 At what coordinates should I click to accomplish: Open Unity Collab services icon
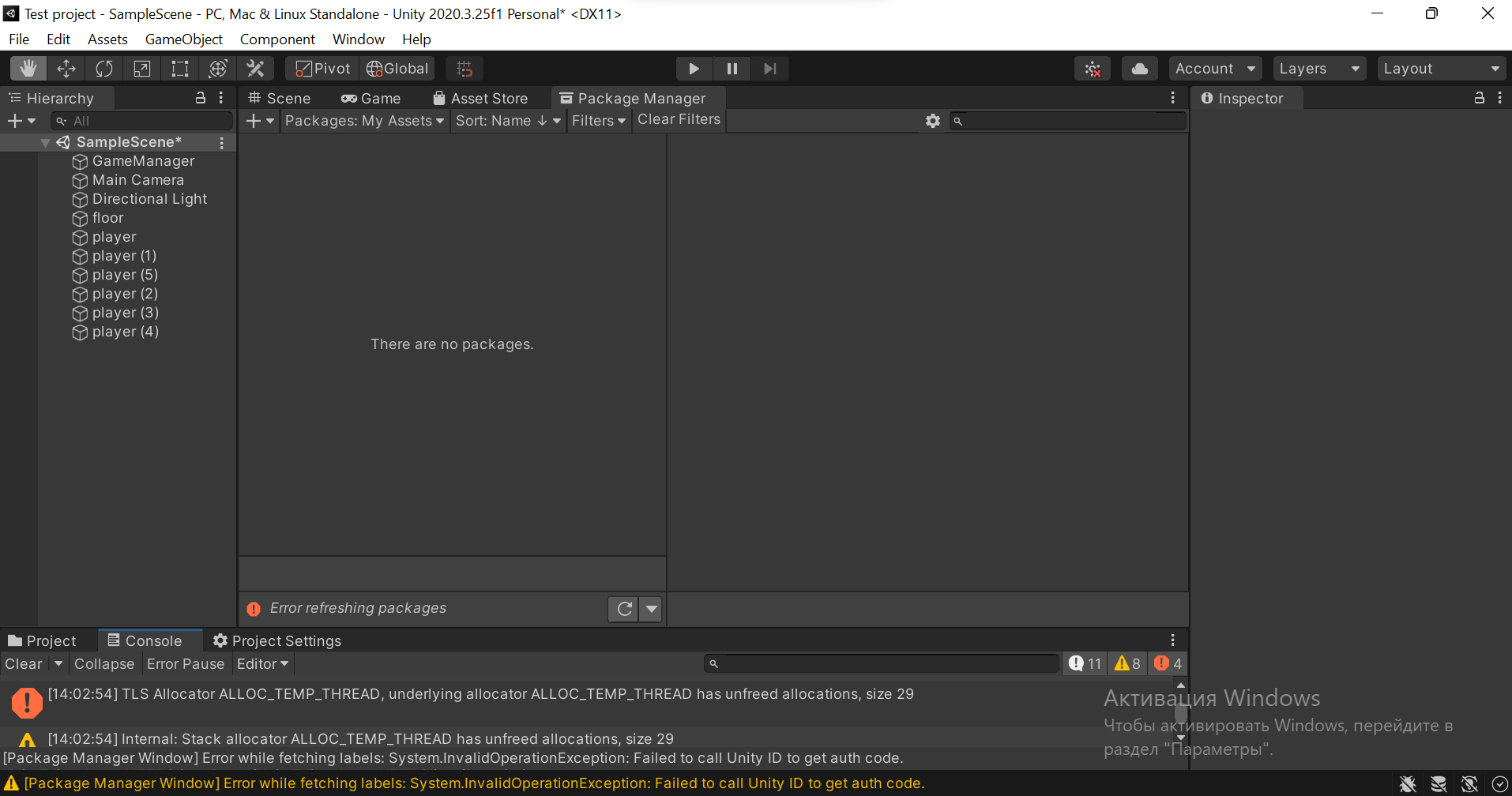pyautogui.click(x=1093, y=69)
